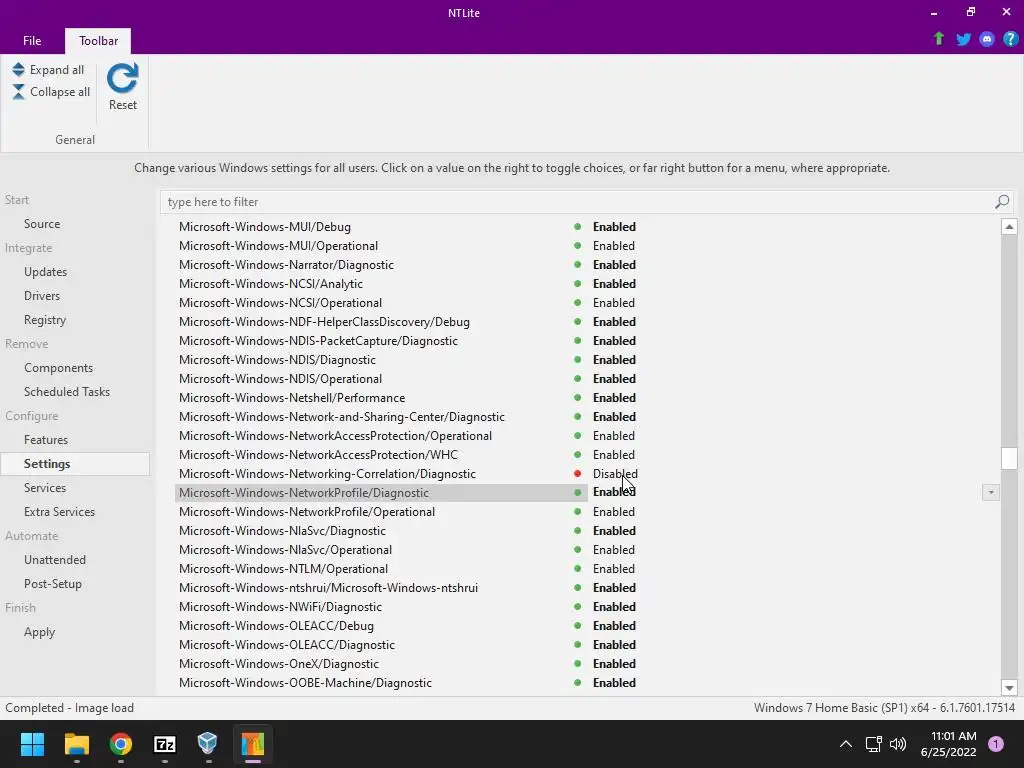Screen dimensions: 1024x768
Task: Toggle Enabled value for Narrator/Diagnostic
Action: click(x=614, y=264)
